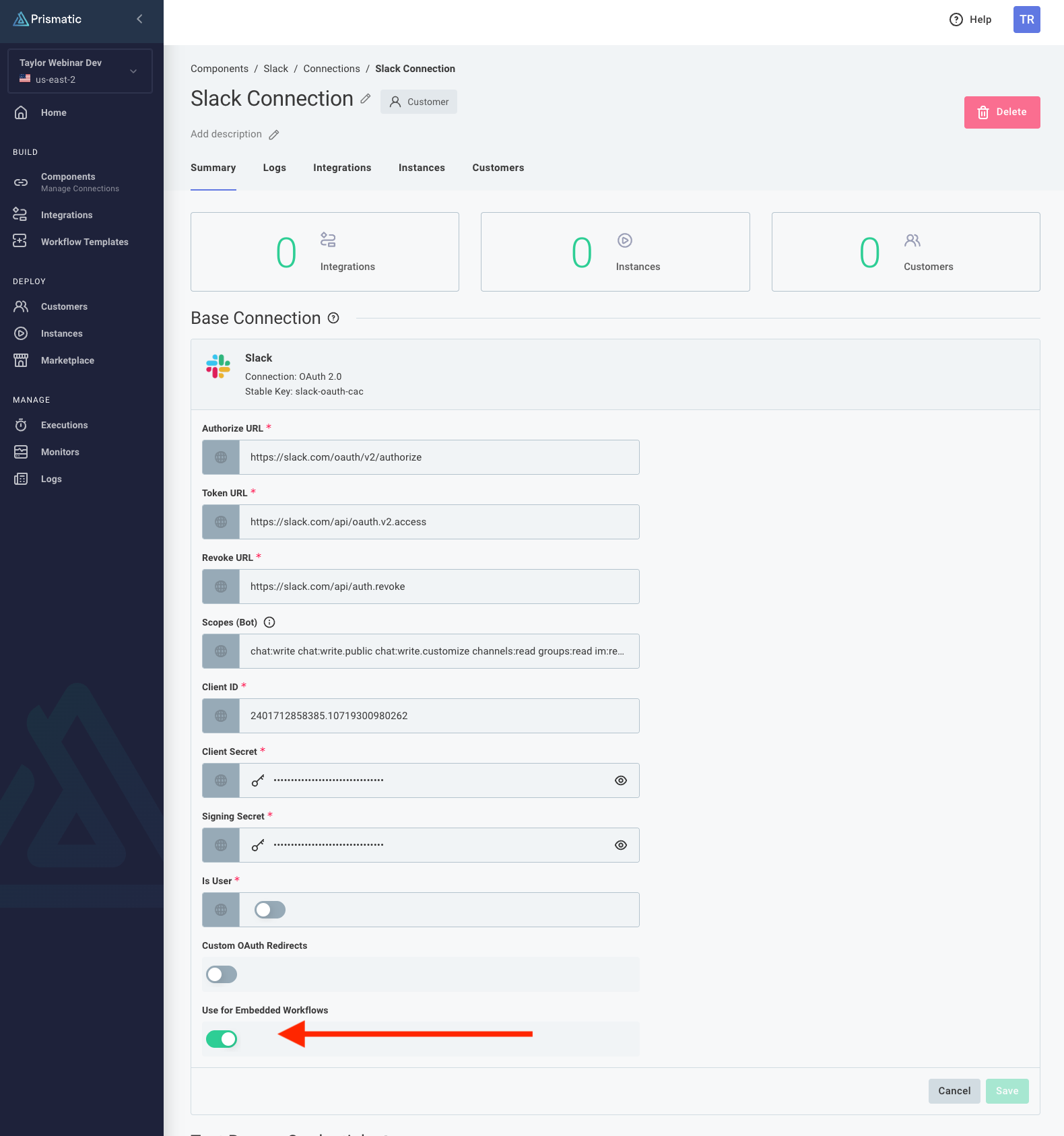Click the globe icon beside Signing Secret
The width and height of the screenshot is (1064, 1136).
(x=221, y=845)
